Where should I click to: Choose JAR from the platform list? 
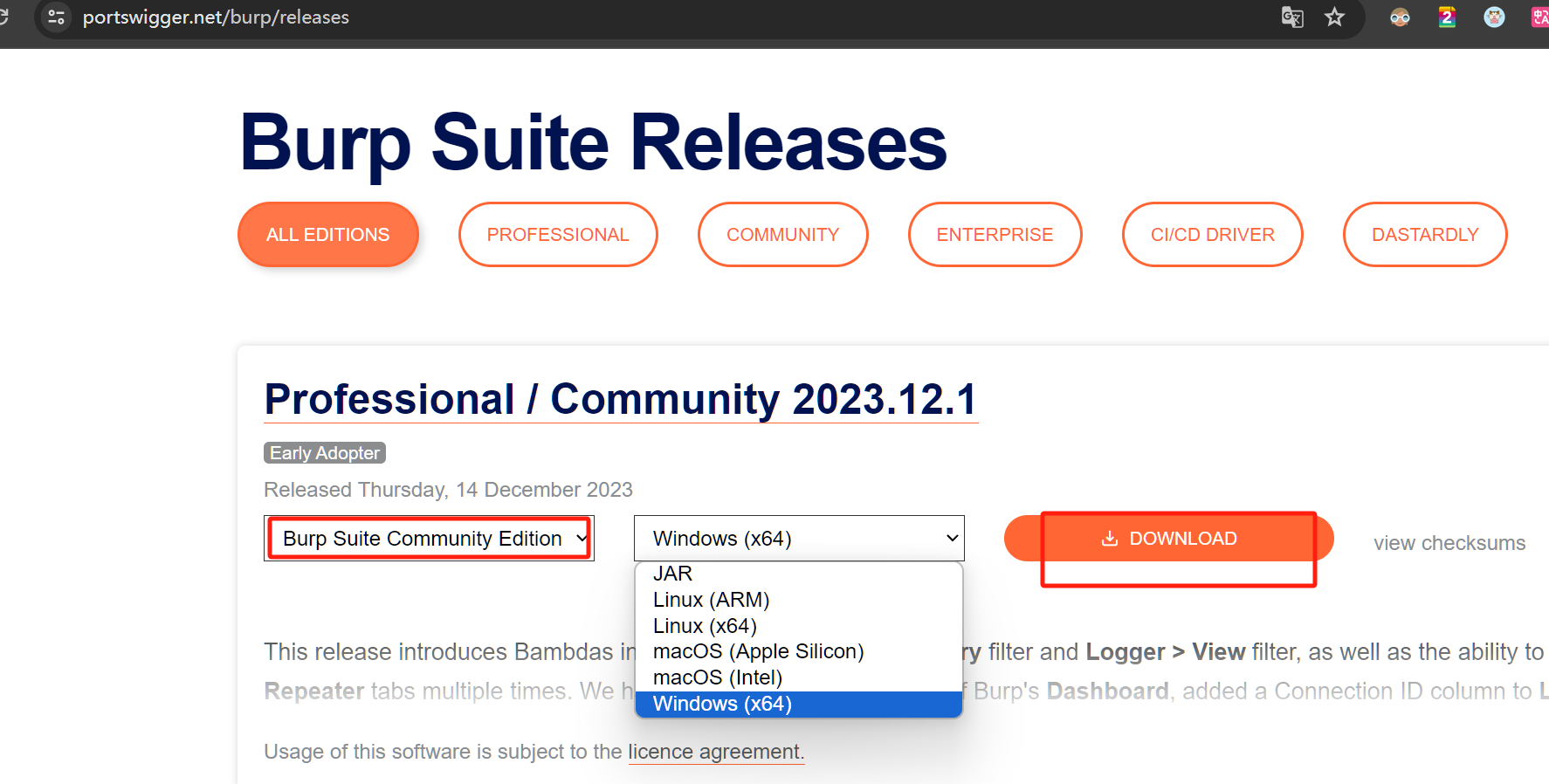pyautogui.click(x=672, y=574)
